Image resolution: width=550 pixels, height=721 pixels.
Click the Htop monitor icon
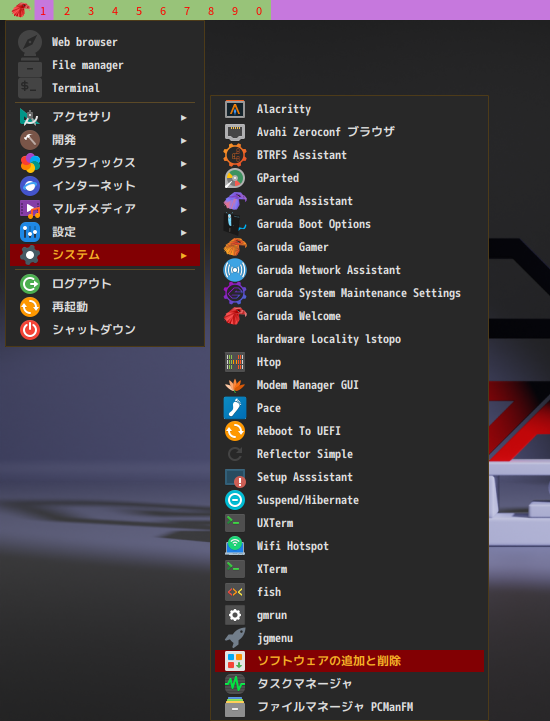pyautogui.click(x=235, y=362)
